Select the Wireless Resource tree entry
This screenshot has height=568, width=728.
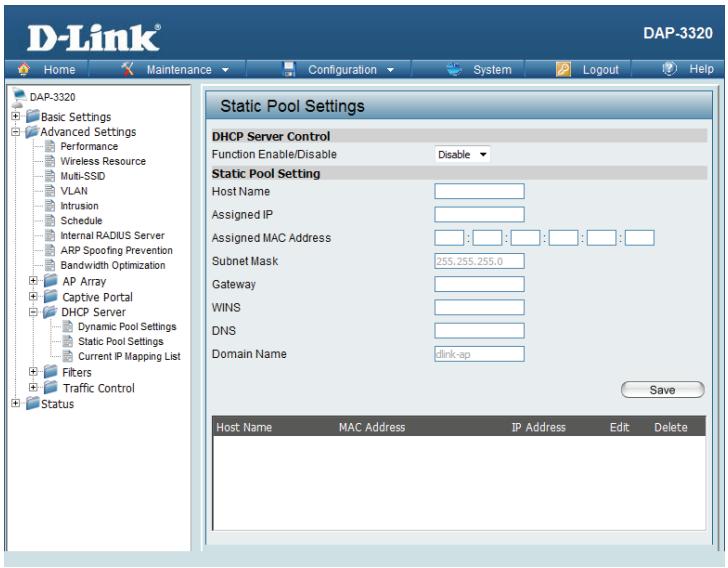click(x=103, y=161)
